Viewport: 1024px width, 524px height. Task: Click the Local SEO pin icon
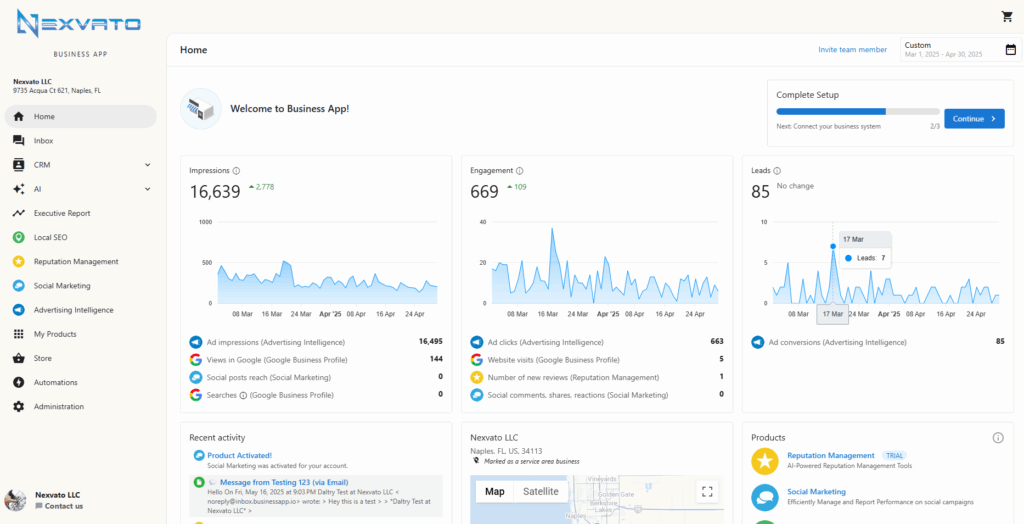click(19, 237)
